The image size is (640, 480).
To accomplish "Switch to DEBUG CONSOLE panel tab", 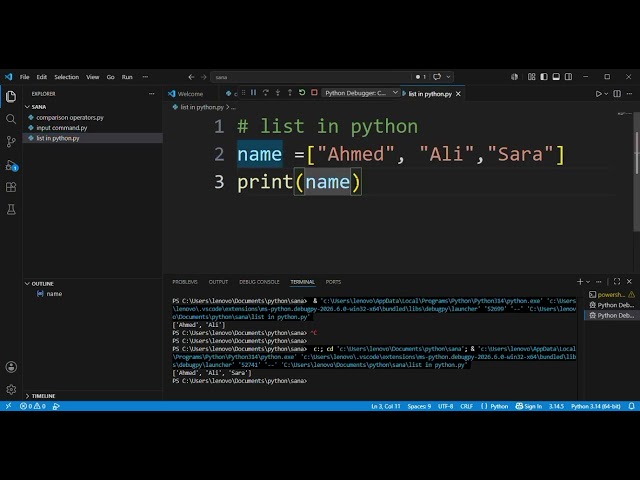I will pyautogui.click(x=259, y=282).
